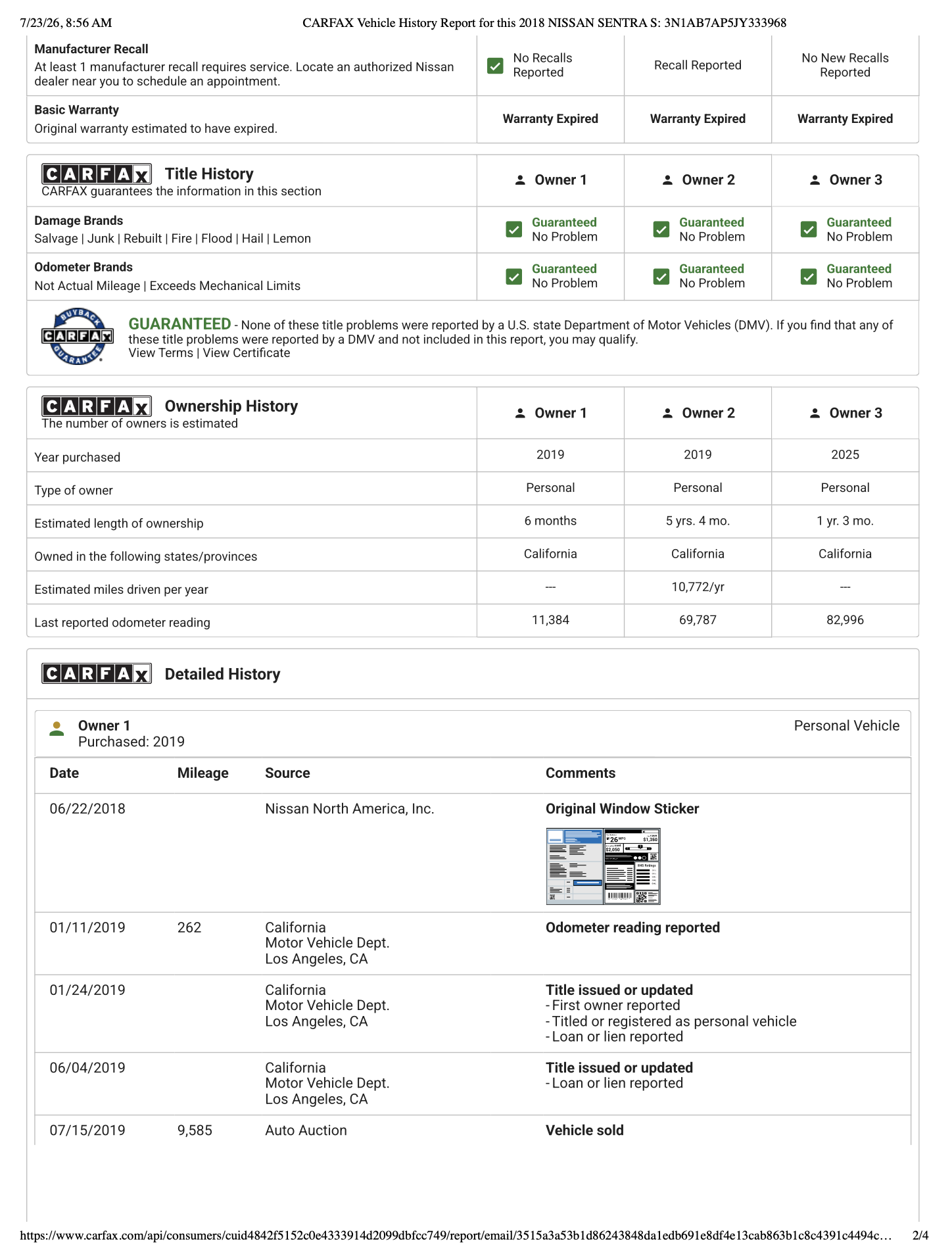952x1256 pixels.
Task: Click "Nissan North America, Inc." source
Action: tap(350, 809)
